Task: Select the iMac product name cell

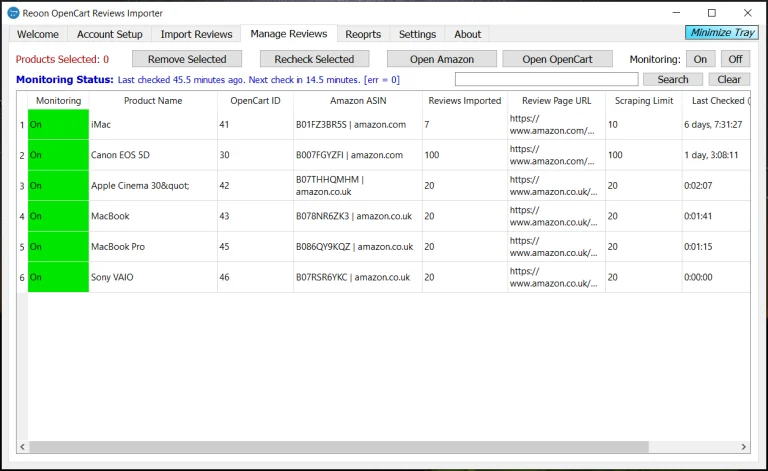Action: 153,124
